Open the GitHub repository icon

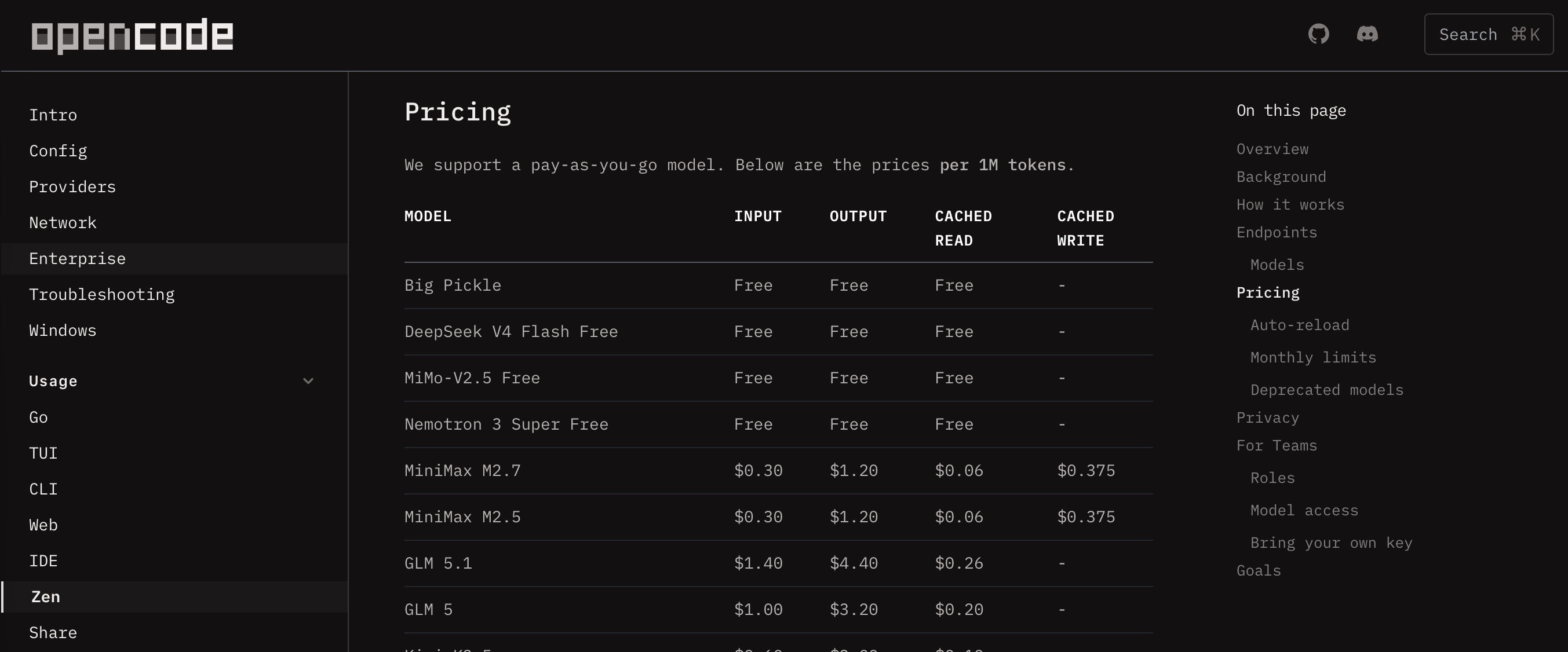[1318, 34]
